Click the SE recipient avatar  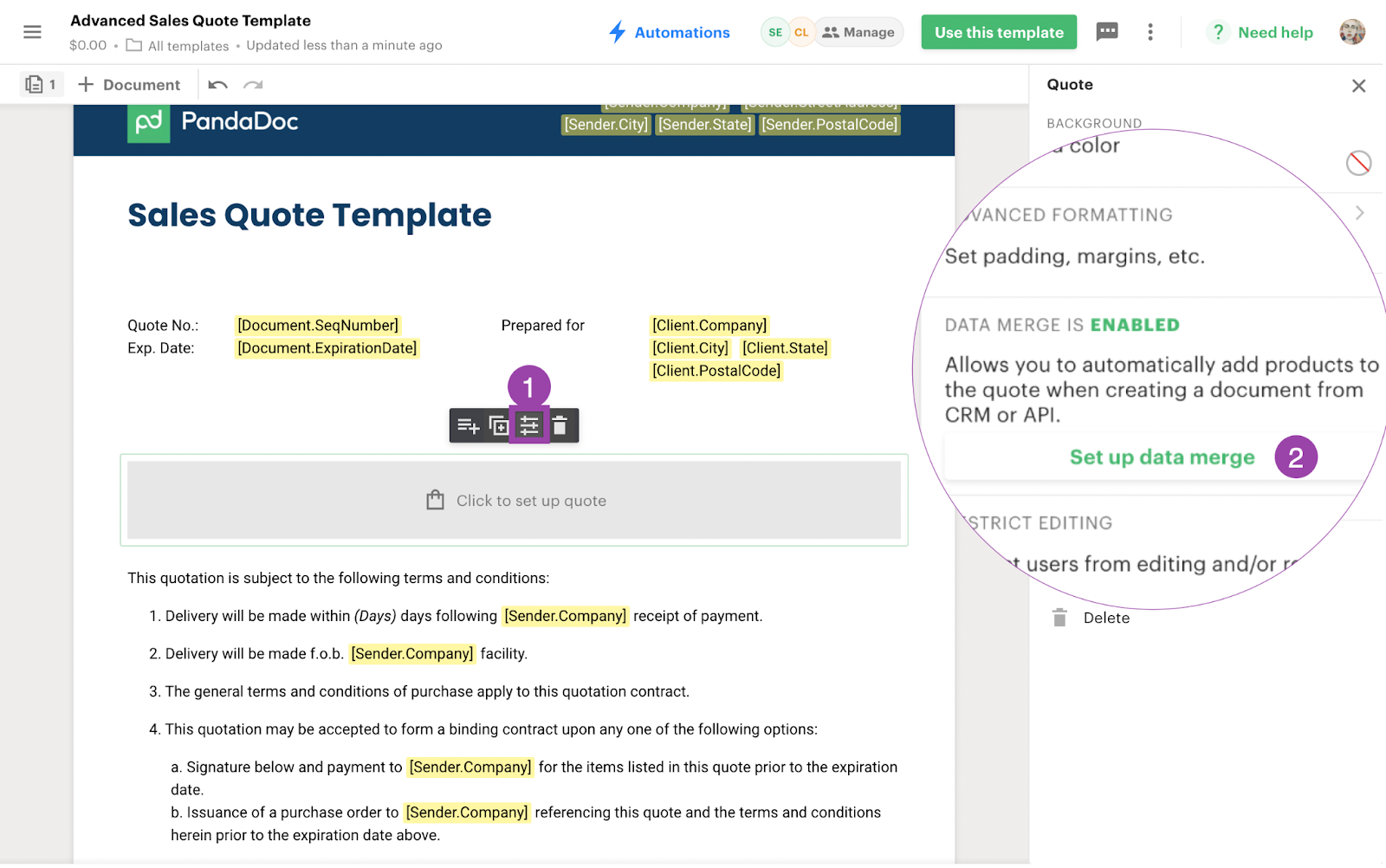click(775, 32)
